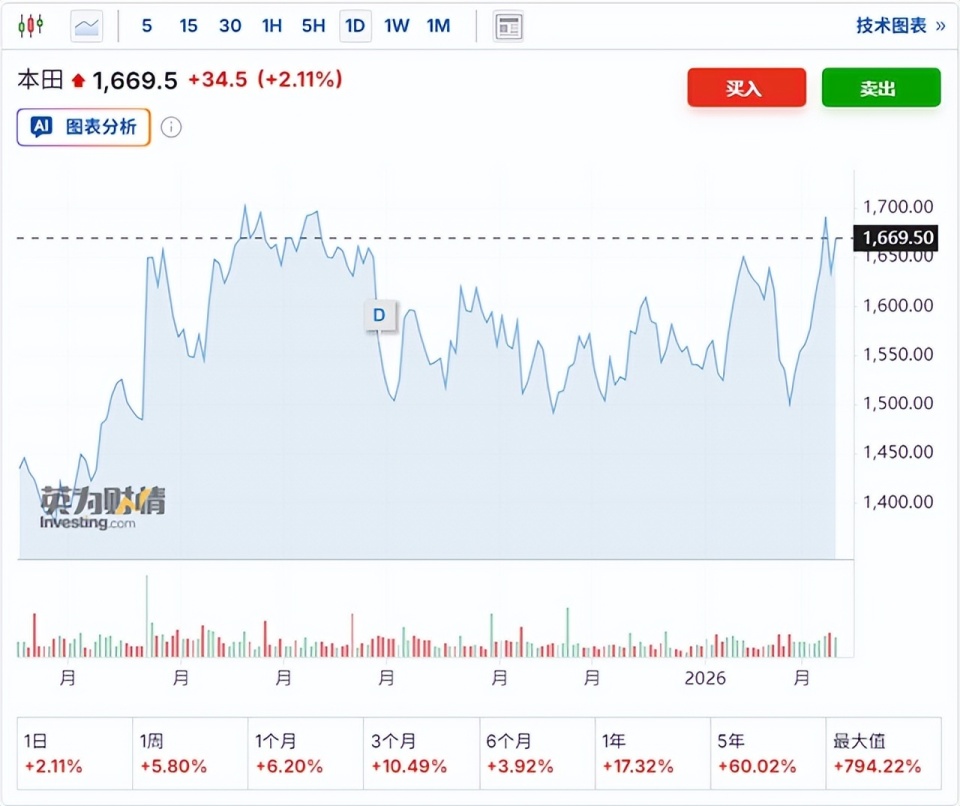Select the 5 minute interval
This screenshot has width=960, height=806.
[x=146, y=26]
